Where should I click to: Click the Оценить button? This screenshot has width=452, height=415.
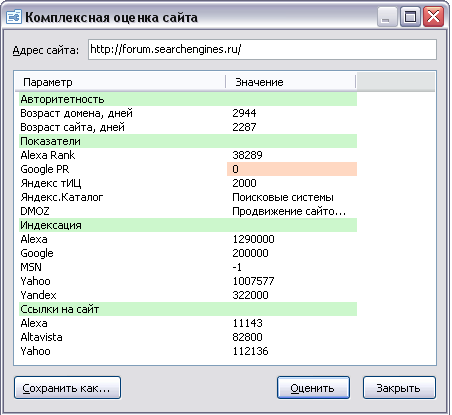[313, 388]
